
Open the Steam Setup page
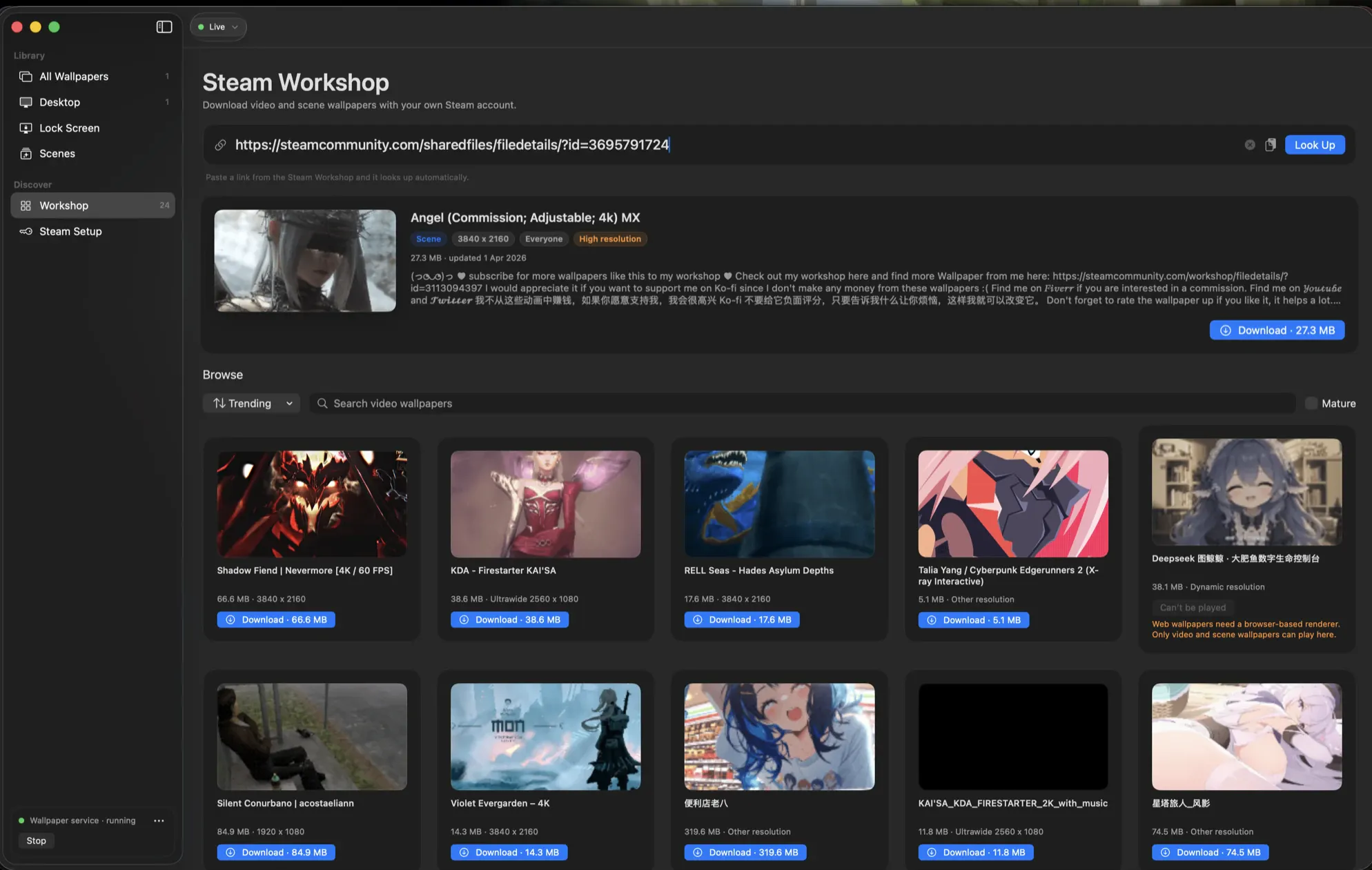(92, 231)
